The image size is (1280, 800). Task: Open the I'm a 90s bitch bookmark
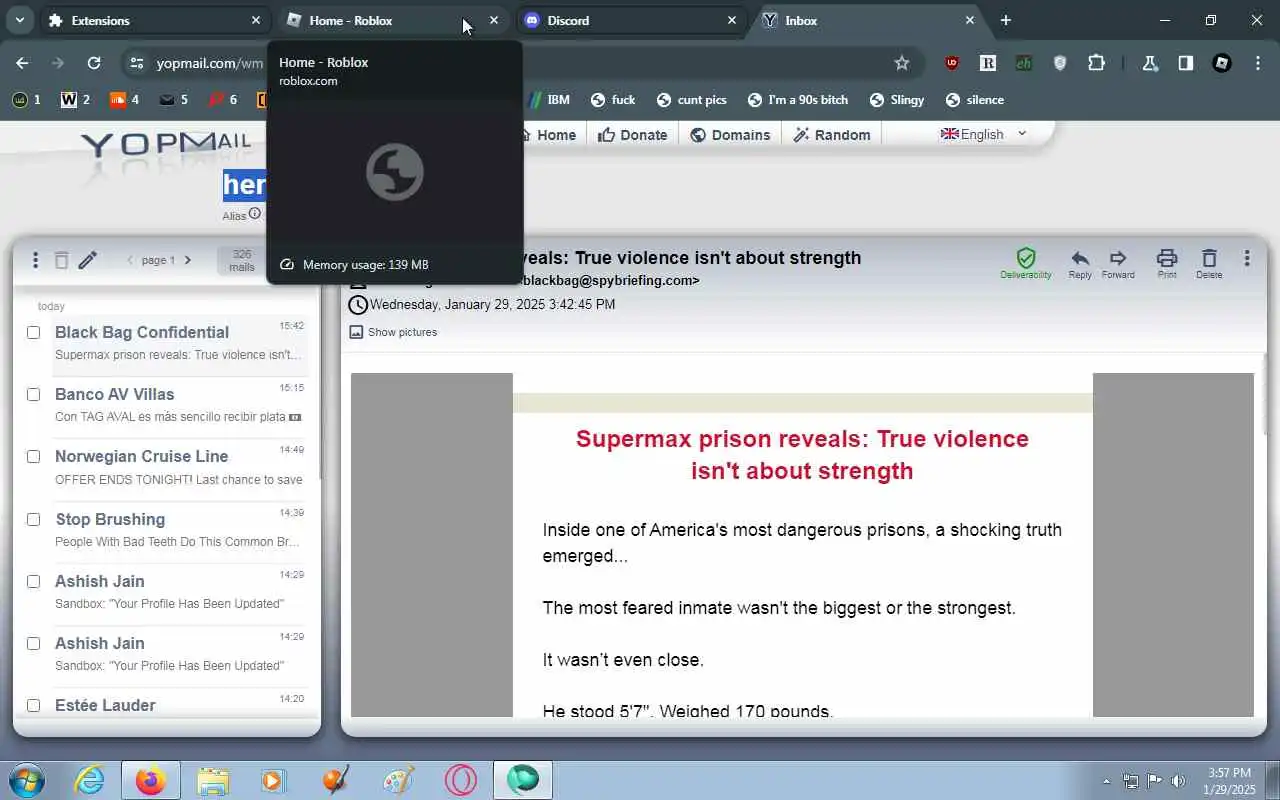tap(798, 100)
